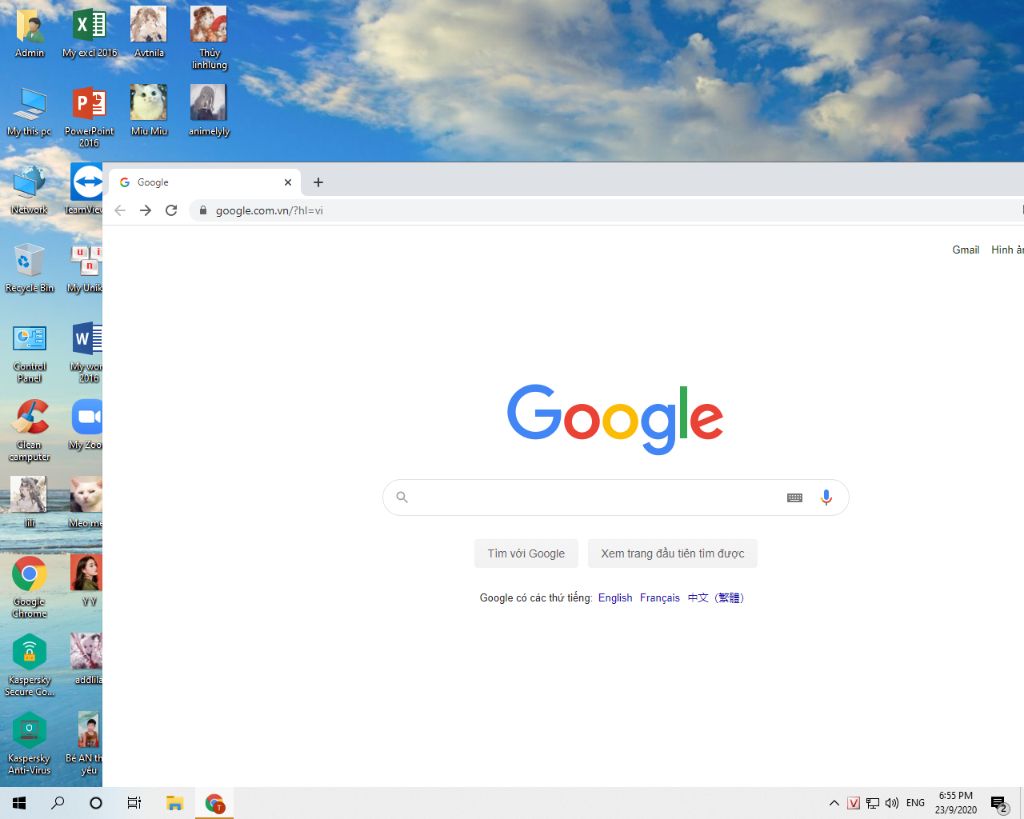
Task: Go forward in Chrome history
Action: [x=146, y=210]
